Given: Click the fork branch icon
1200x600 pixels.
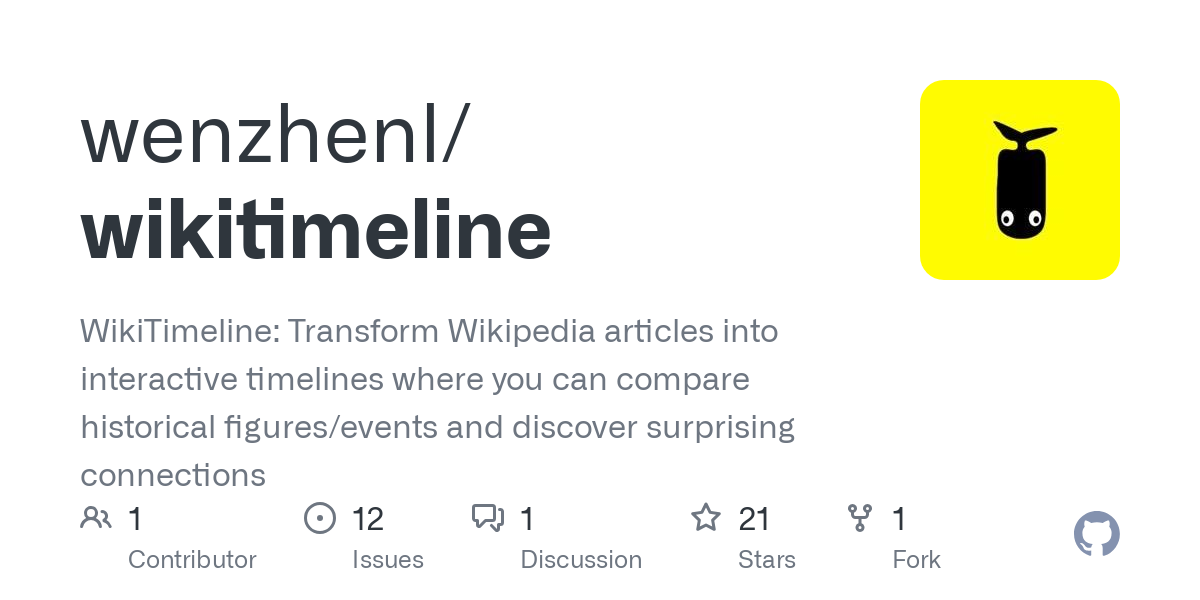Looking at the screenshot, I should coord(860,518).
